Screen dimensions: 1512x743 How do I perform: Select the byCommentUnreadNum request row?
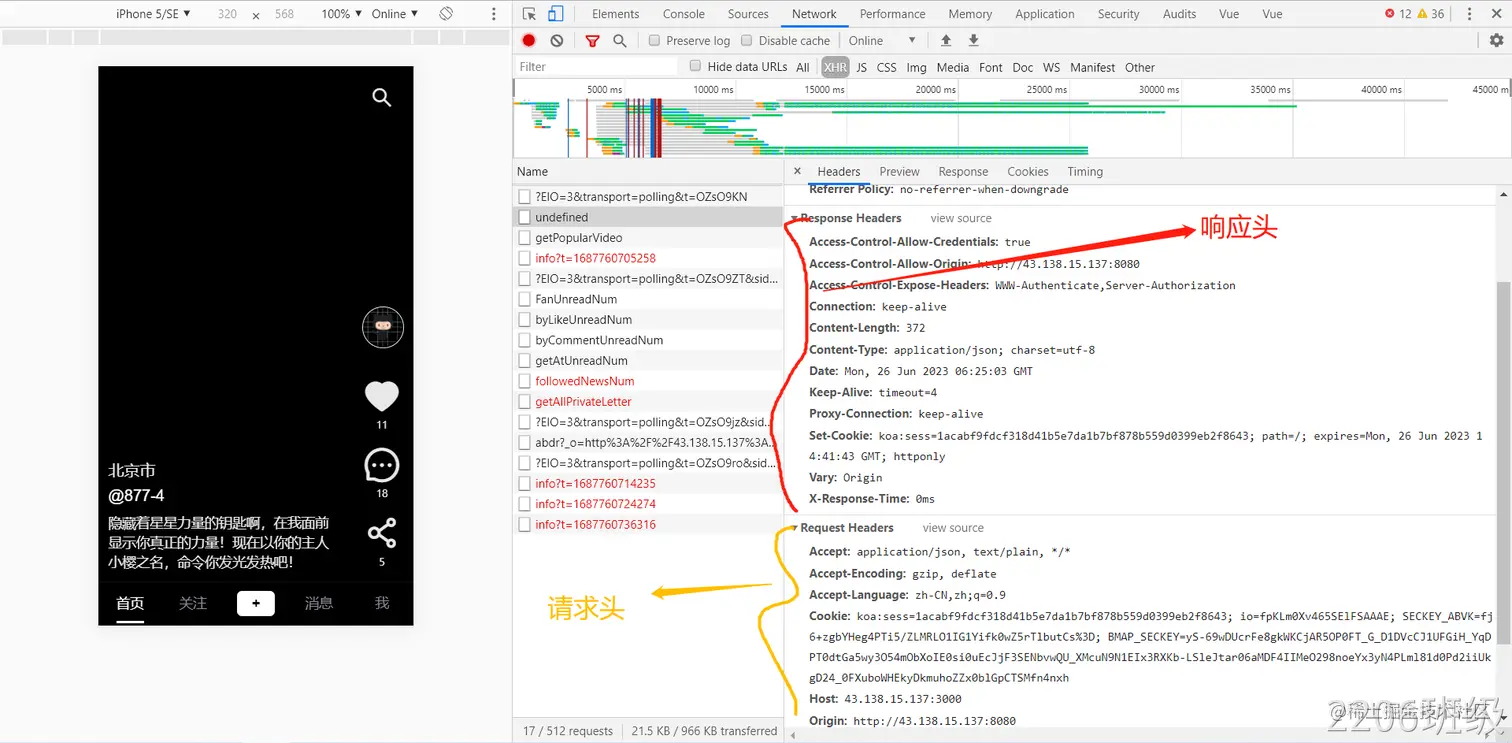click(x=648, y=340)
